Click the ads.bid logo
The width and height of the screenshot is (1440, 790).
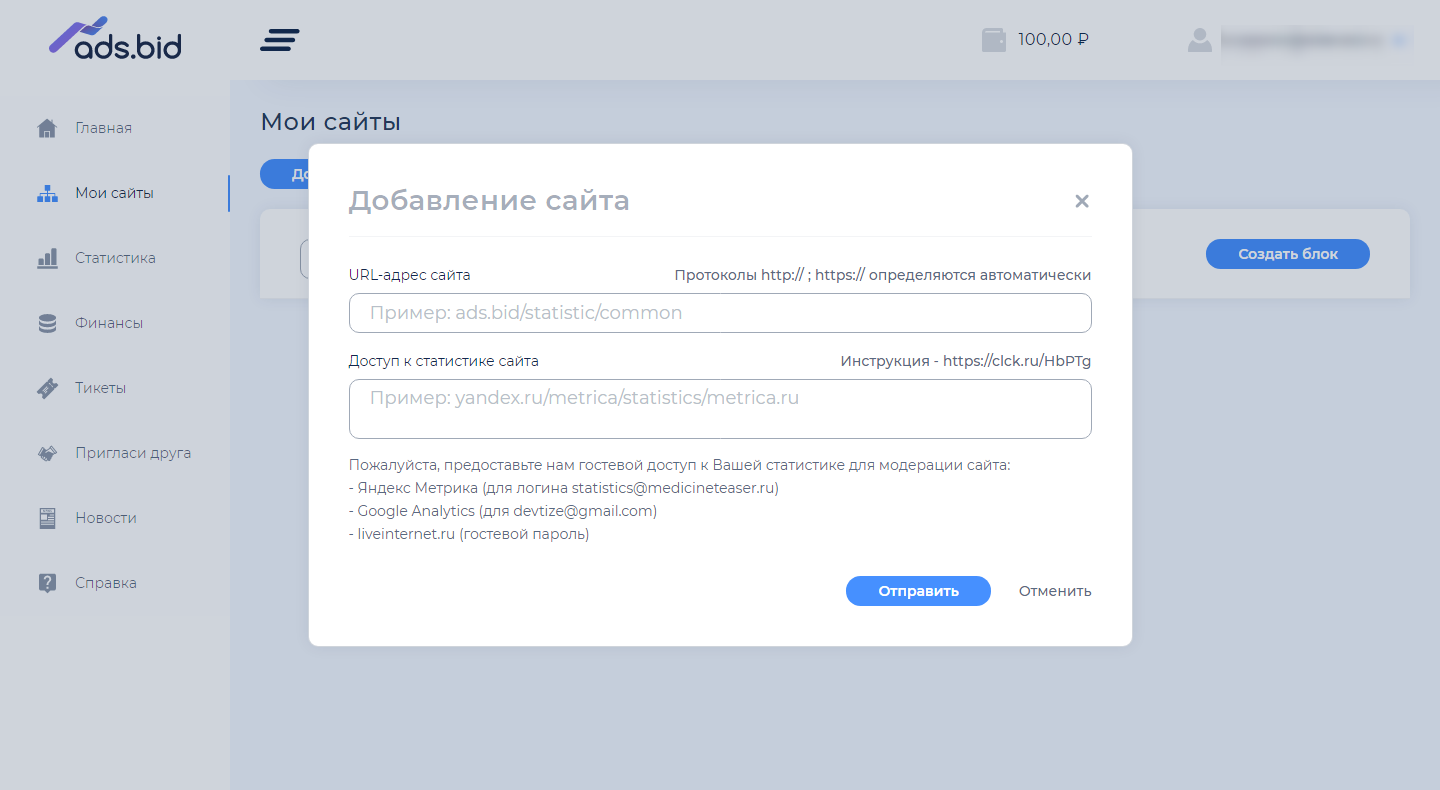(x=114, y=39)
